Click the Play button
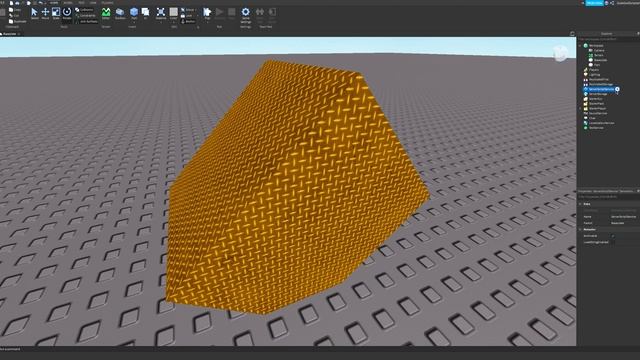 click(x=207, y=12)
